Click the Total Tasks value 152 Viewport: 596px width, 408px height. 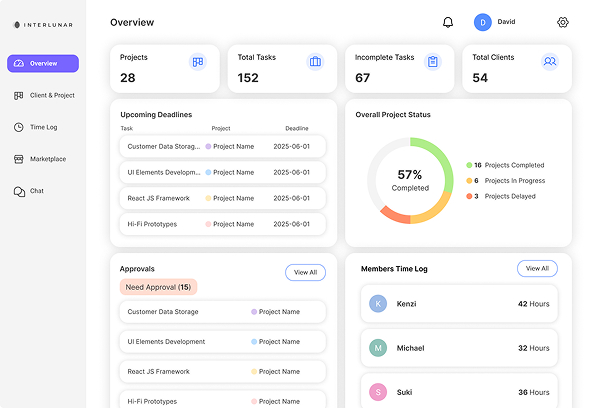[x=248, y=78]
